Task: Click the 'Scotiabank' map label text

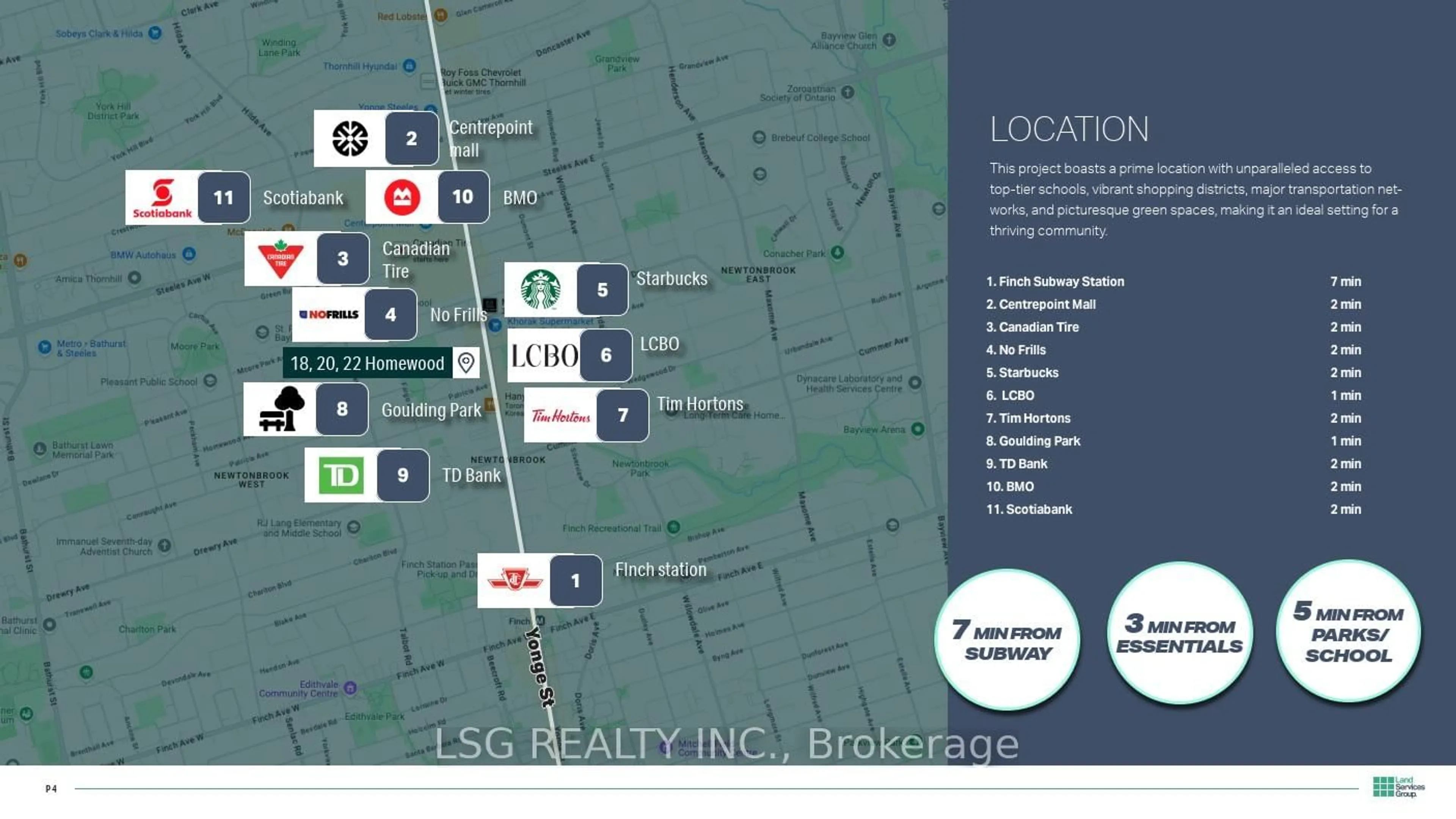Action: pyautogui.click(x=303, y=198)
